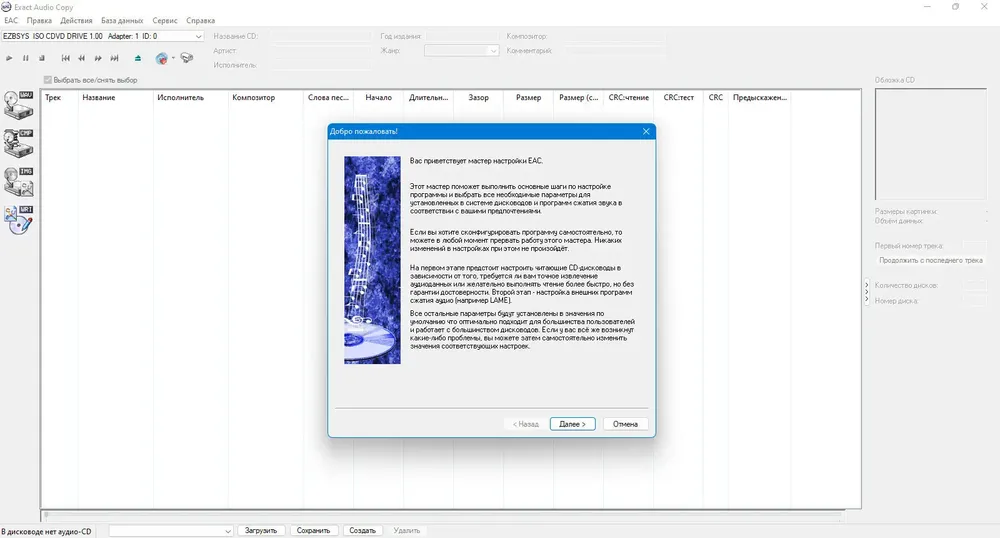Click the horizontal scrollbar below track list
Viewport: 1000px width, 538px height.
coord(443,514)
